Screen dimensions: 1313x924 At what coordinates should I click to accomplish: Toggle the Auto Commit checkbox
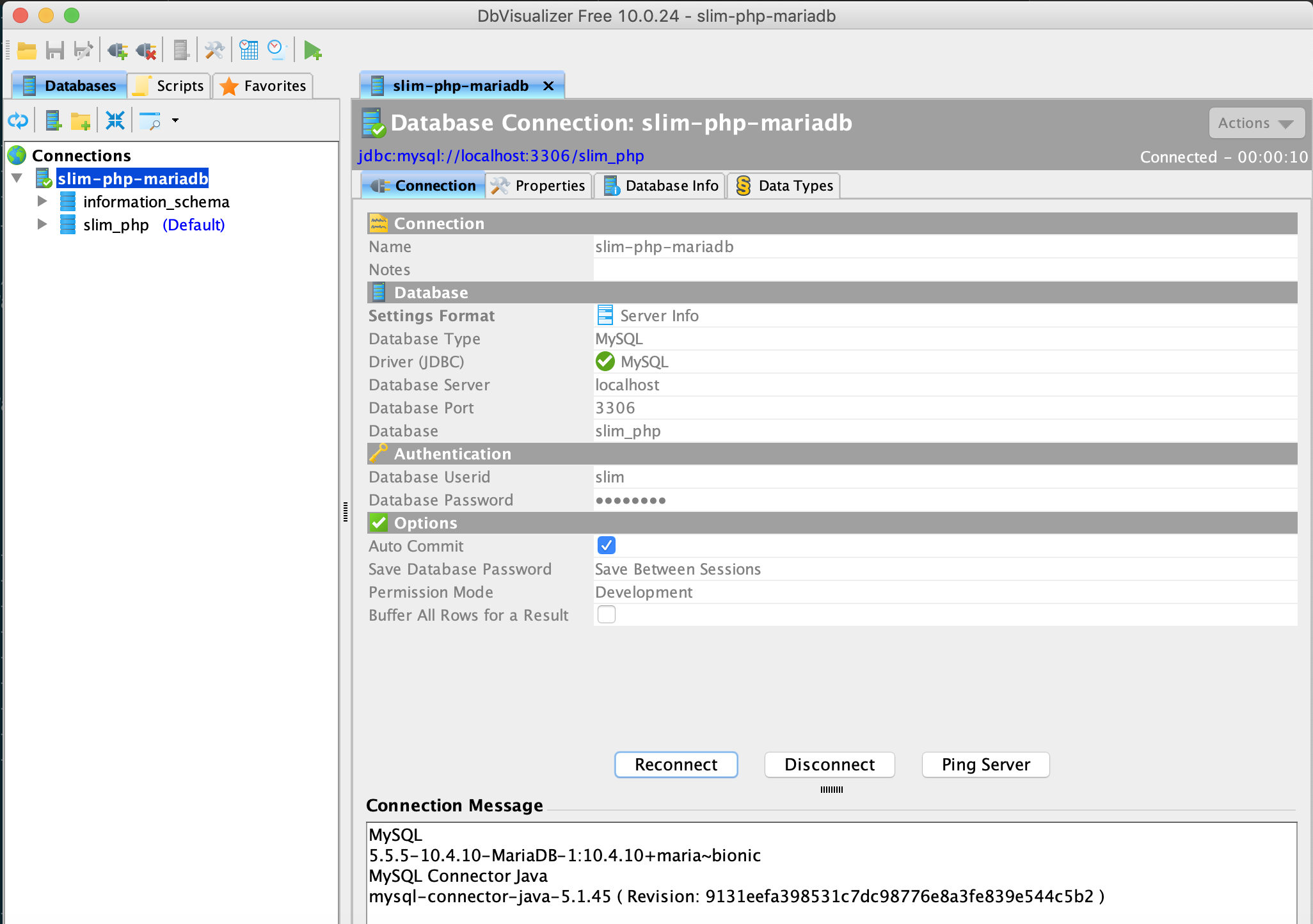pyautogui.click(x=606, y=545)
